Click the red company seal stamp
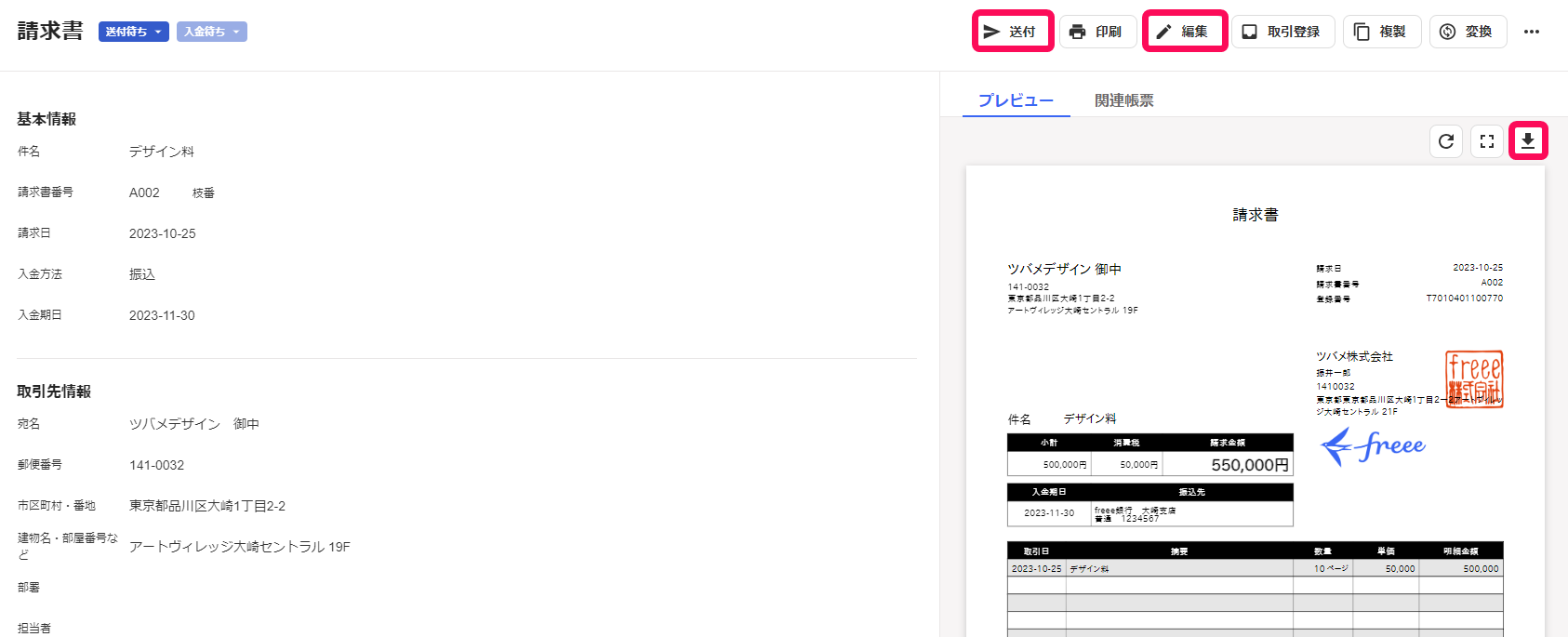 tap(1474, 378)
